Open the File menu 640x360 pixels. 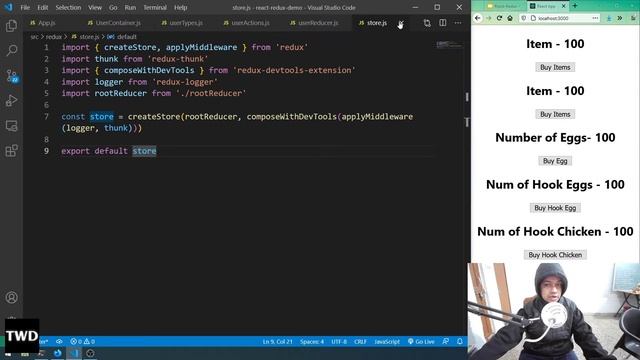(x=25, y=7)
